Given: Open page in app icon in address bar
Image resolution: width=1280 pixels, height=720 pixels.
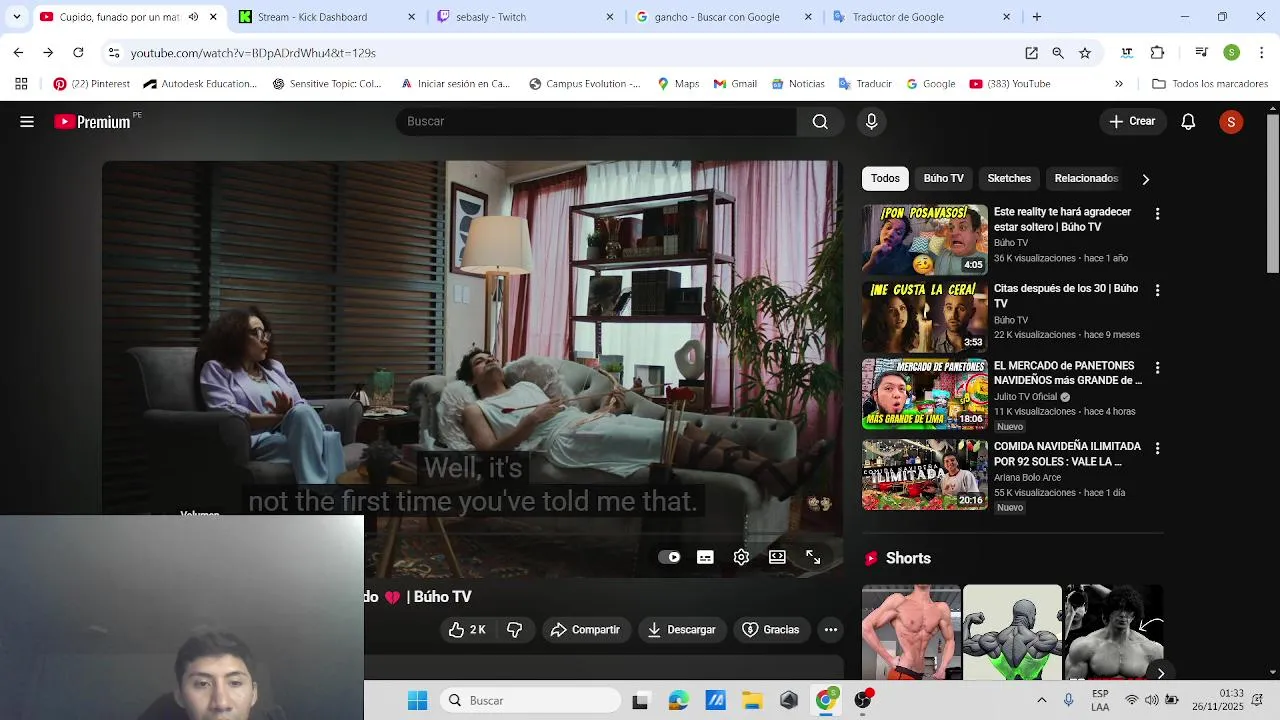Looking at the screenshot, I should click(x=1031, y=53).
